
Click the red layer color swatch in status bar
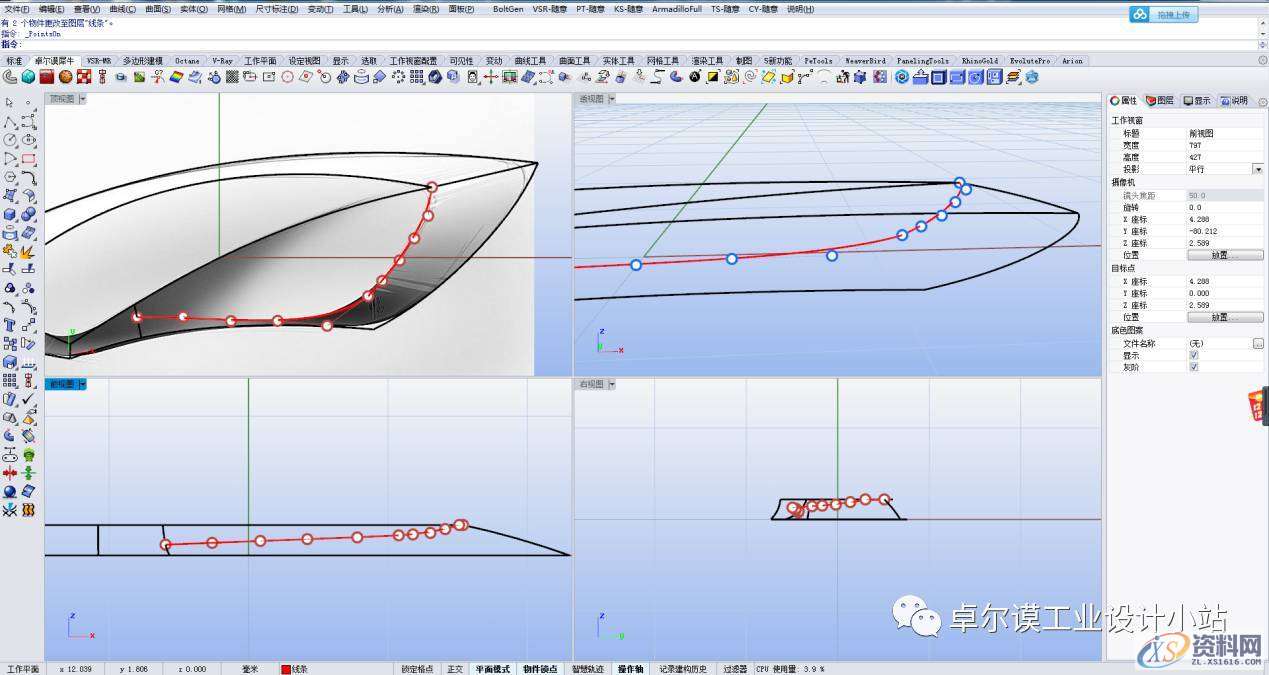pyautogui.click(x=286, y=669)
